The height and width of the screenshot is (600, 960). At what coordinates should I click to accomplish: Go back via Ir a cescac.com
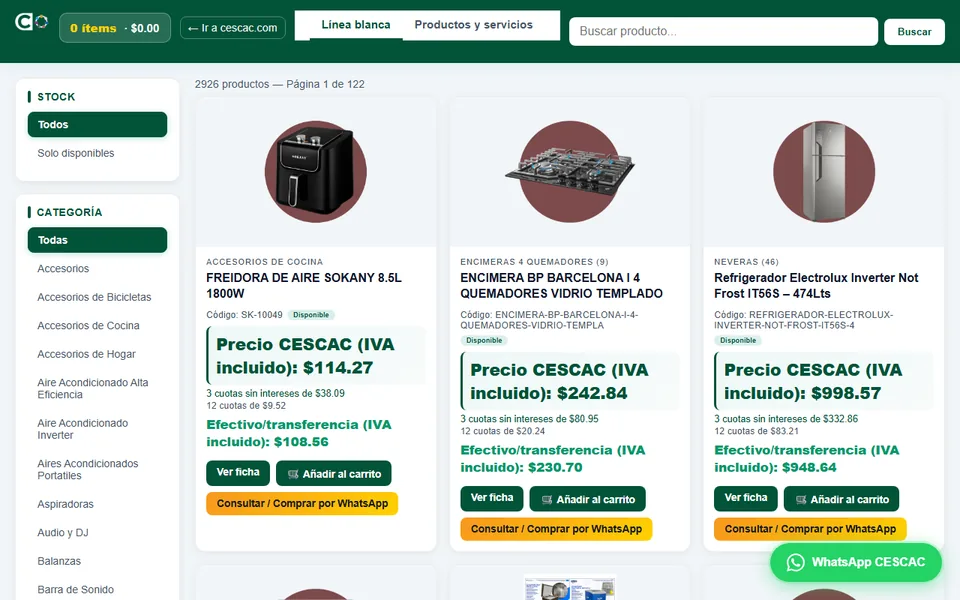click(233, 28)
